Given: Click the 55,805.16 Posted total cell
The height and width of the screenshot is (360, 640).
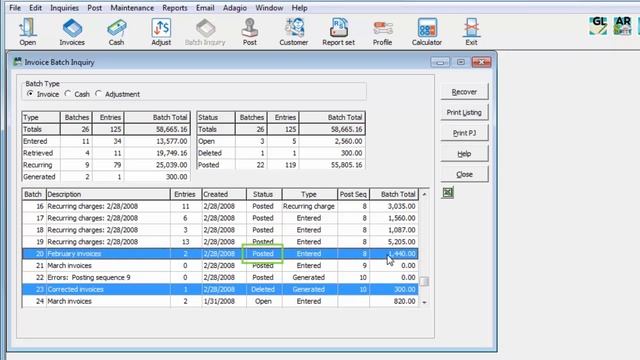Looking at the screenshot, I should pyautogui.click(x=332, y=165).
